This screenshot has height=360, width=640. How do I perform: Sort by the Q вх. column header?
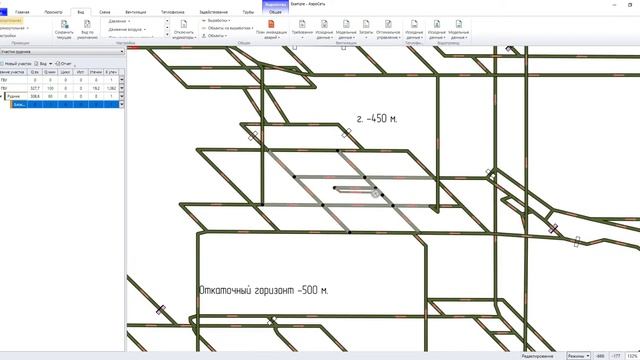[35, 72]
